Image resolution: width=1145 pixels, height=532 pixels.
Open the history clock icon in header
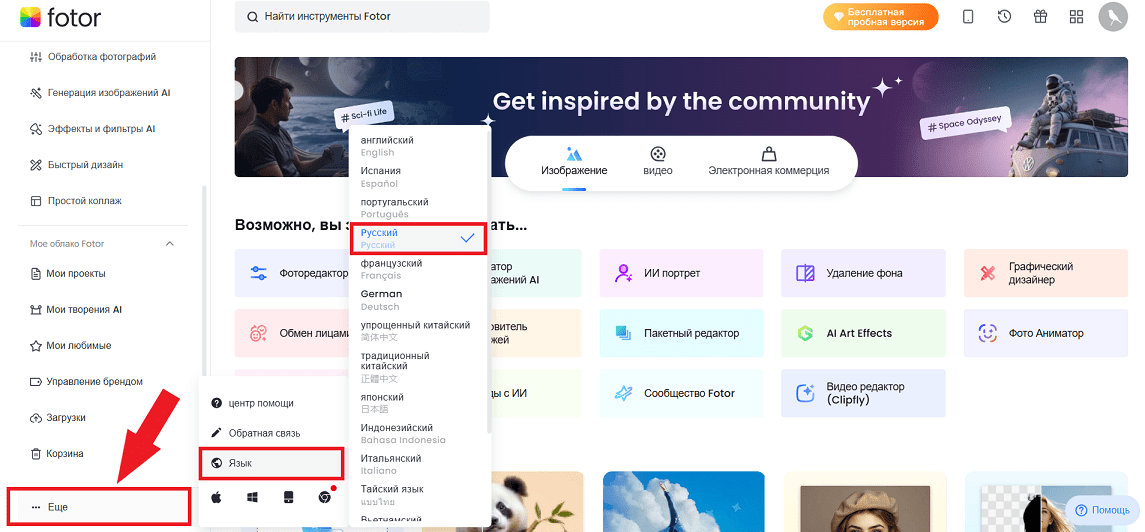(x=1004, y=17)
